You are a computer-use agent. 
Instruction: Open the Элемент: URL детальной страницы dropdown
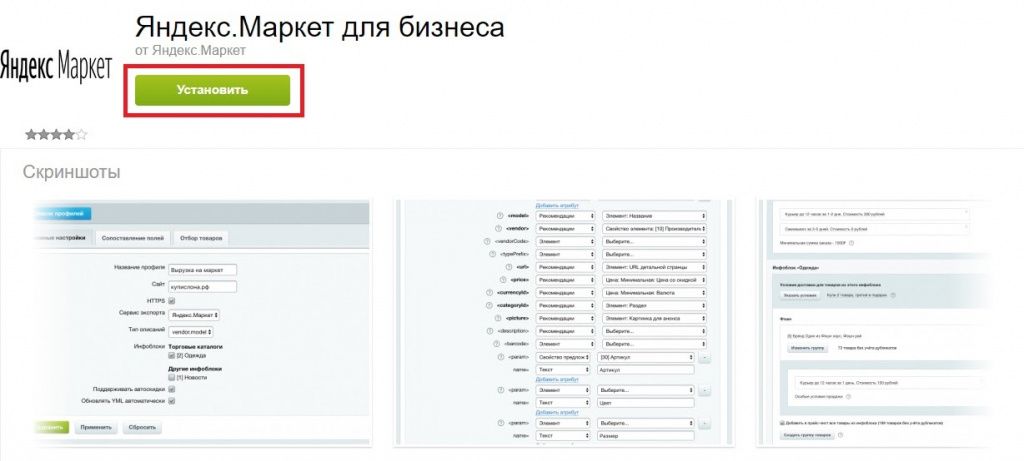click(x=652, y=267)
